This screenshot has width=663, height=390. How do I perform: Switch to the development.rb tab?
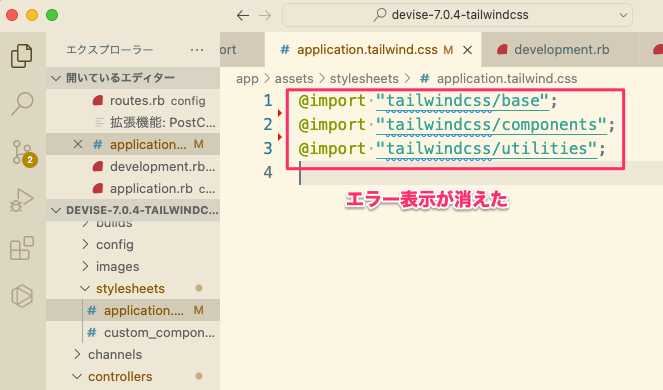560,50
